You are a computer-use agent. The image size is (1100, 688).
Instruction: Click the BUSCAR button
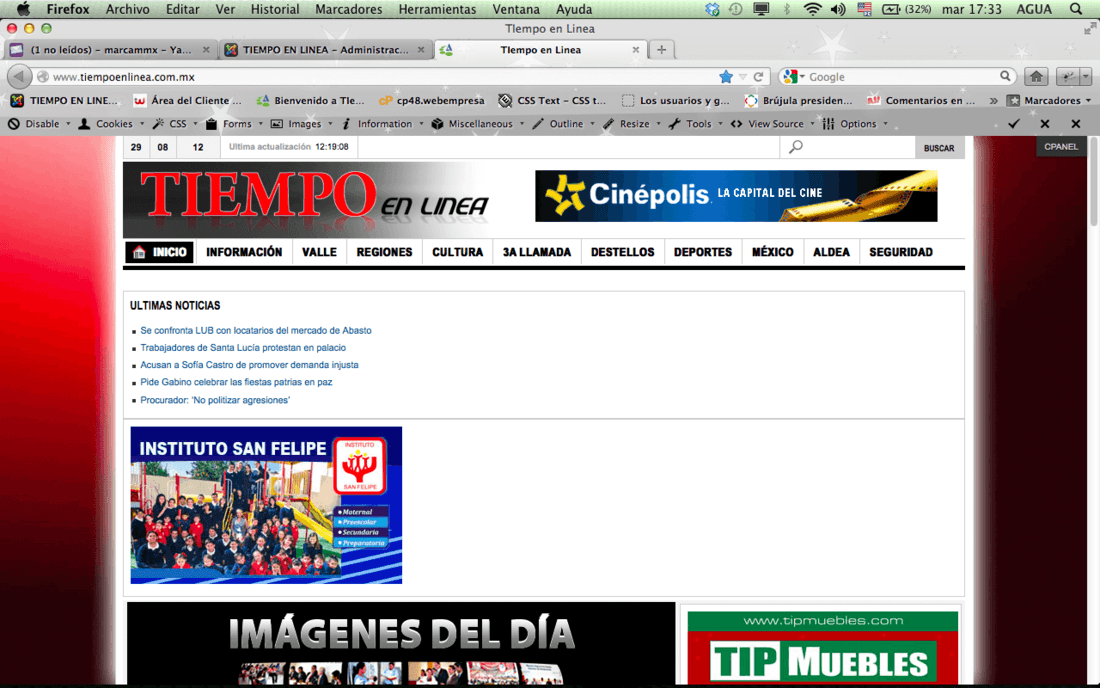939,148
